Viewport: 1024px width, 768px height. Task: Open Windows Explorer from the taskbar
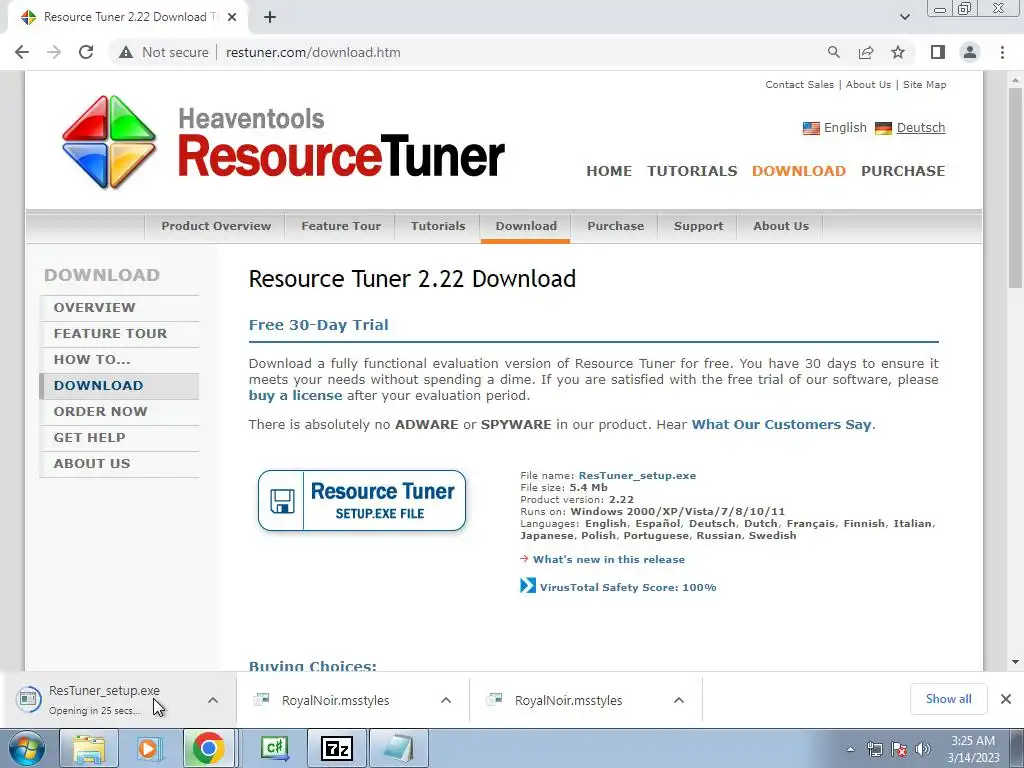tap(89, 748)
